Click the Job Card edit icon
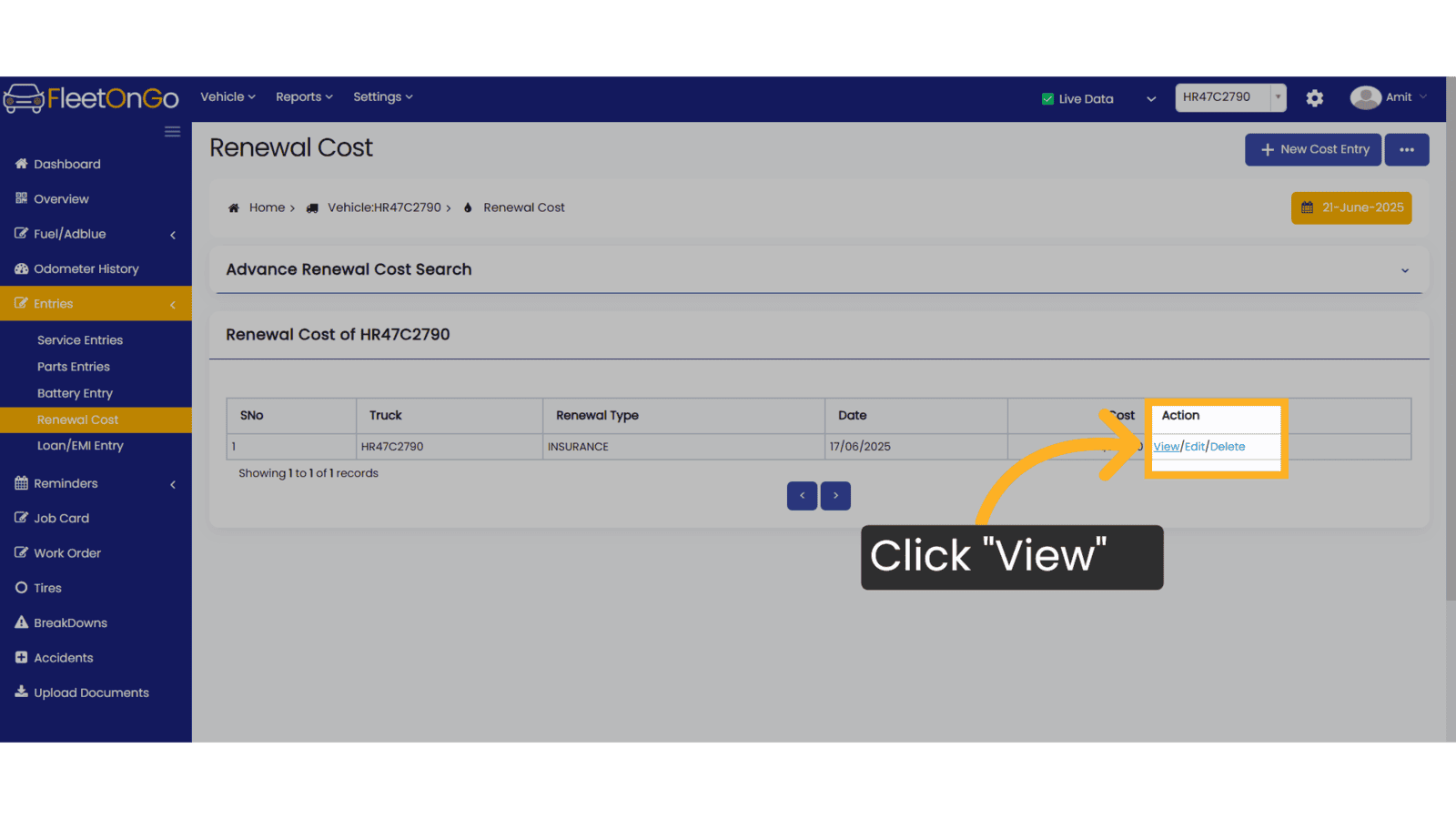Image resolution: width=1456 pixels, height=819 pixels. [21, 518]
